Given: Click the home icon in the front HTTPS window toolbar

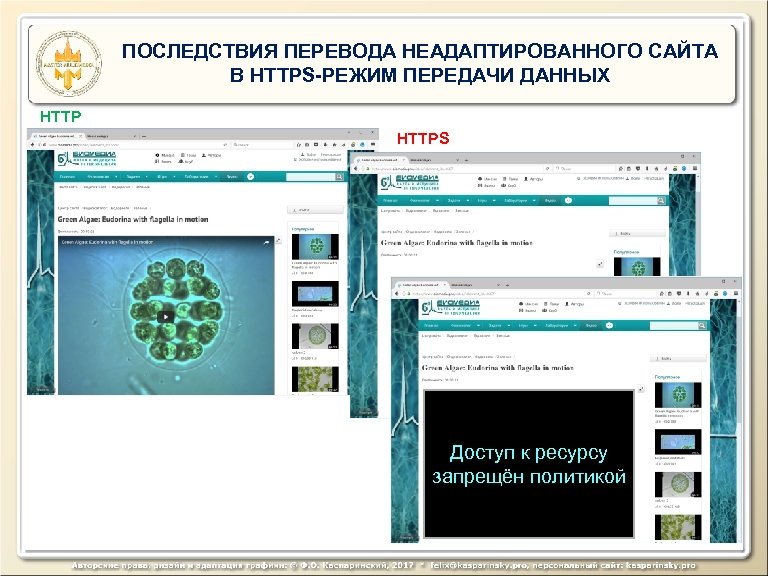Looking at the screenshot, I should point(697,293).
